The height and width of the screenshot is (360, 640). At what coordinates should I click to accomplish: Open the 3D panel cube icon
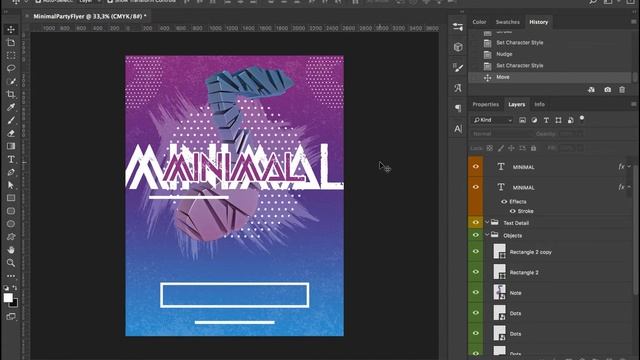[x=458, y=47]
